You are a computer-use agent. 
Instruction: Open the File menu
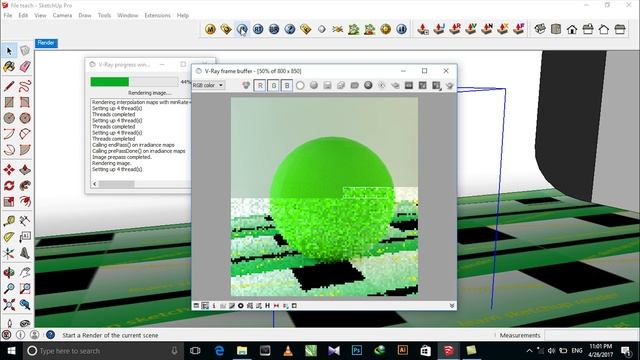click(x=8, y=15)
